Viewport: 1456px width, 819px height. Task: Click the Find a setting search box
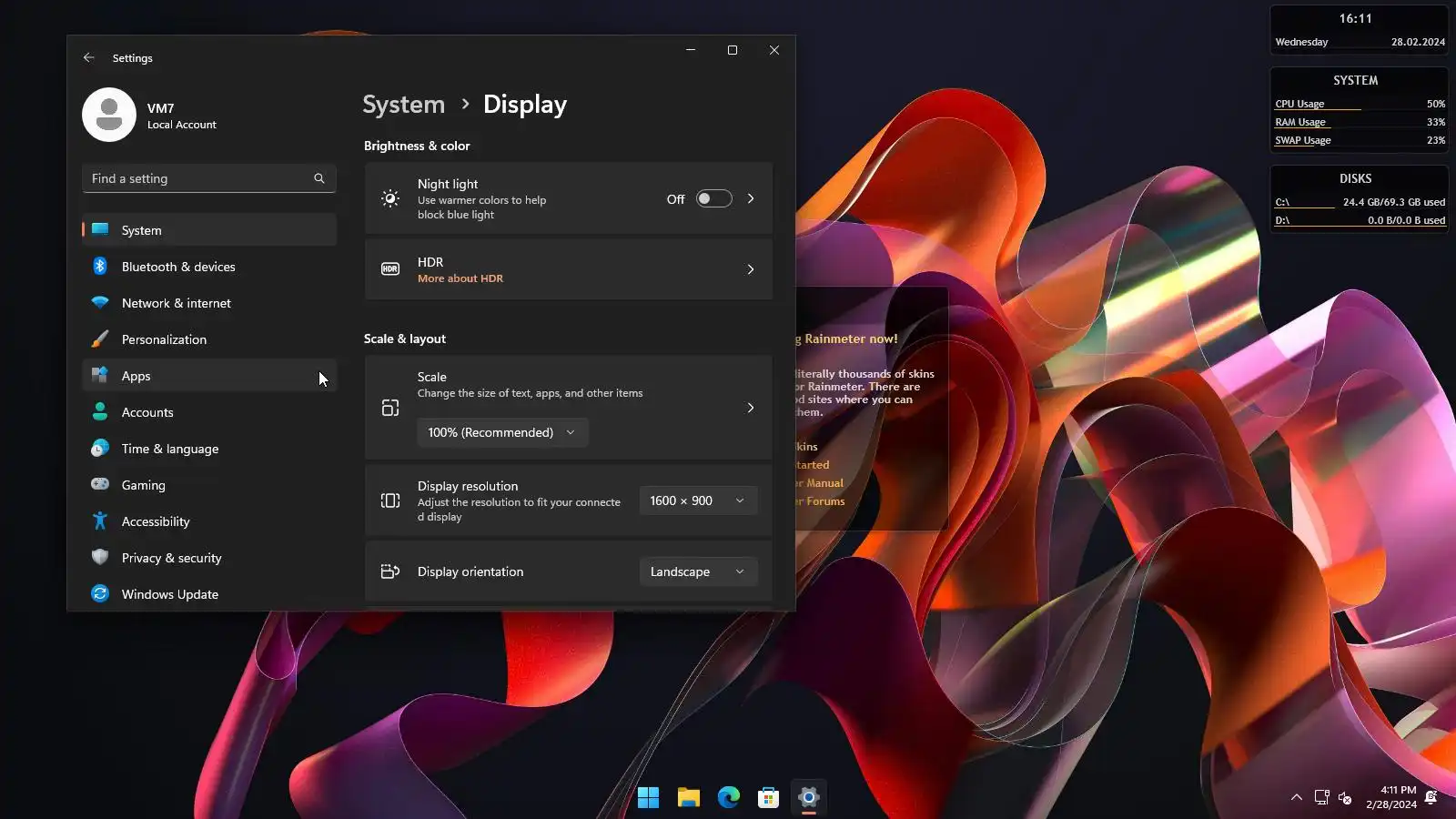click(x=209, y=178)
